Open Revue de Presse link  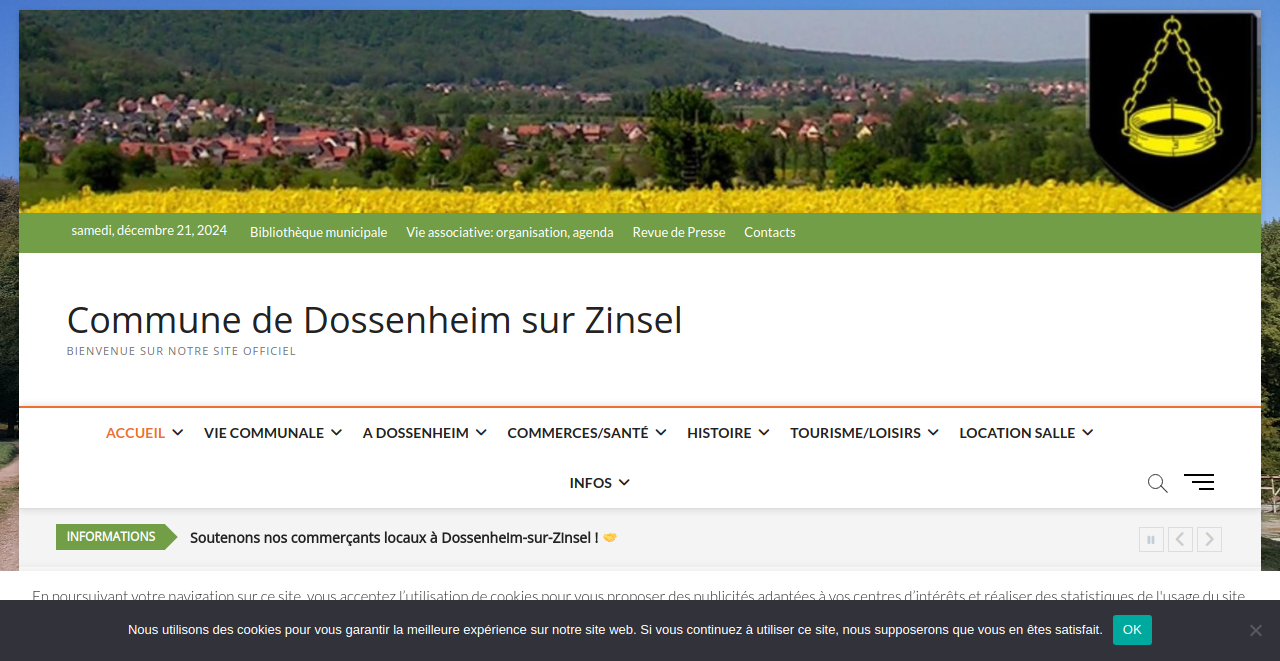pyautogui.click(x=679, y=232)
